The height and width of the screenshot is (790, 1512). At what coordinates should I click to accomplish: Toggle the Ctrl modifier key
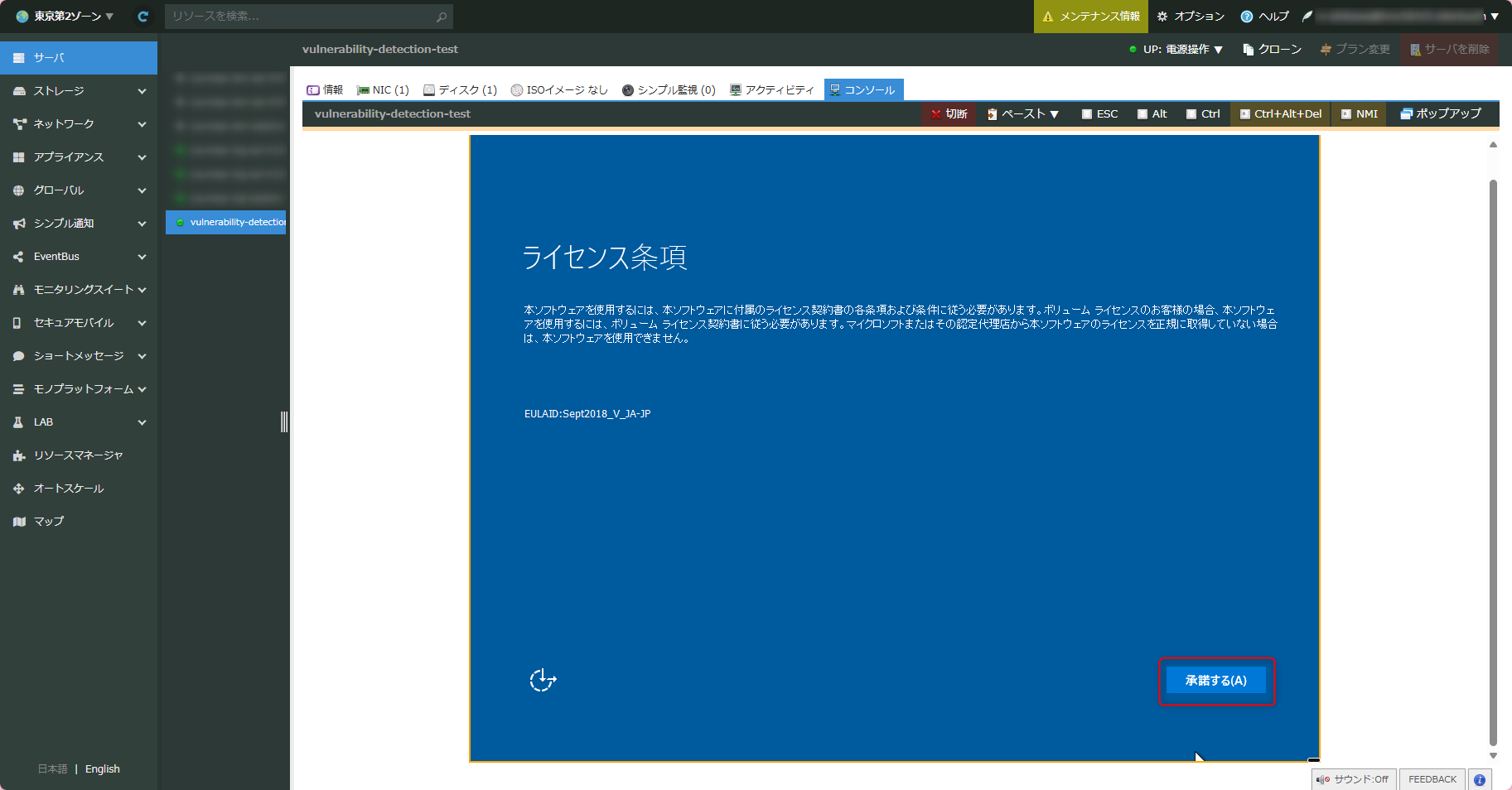pyautogui.click(x=1202, y=113)
